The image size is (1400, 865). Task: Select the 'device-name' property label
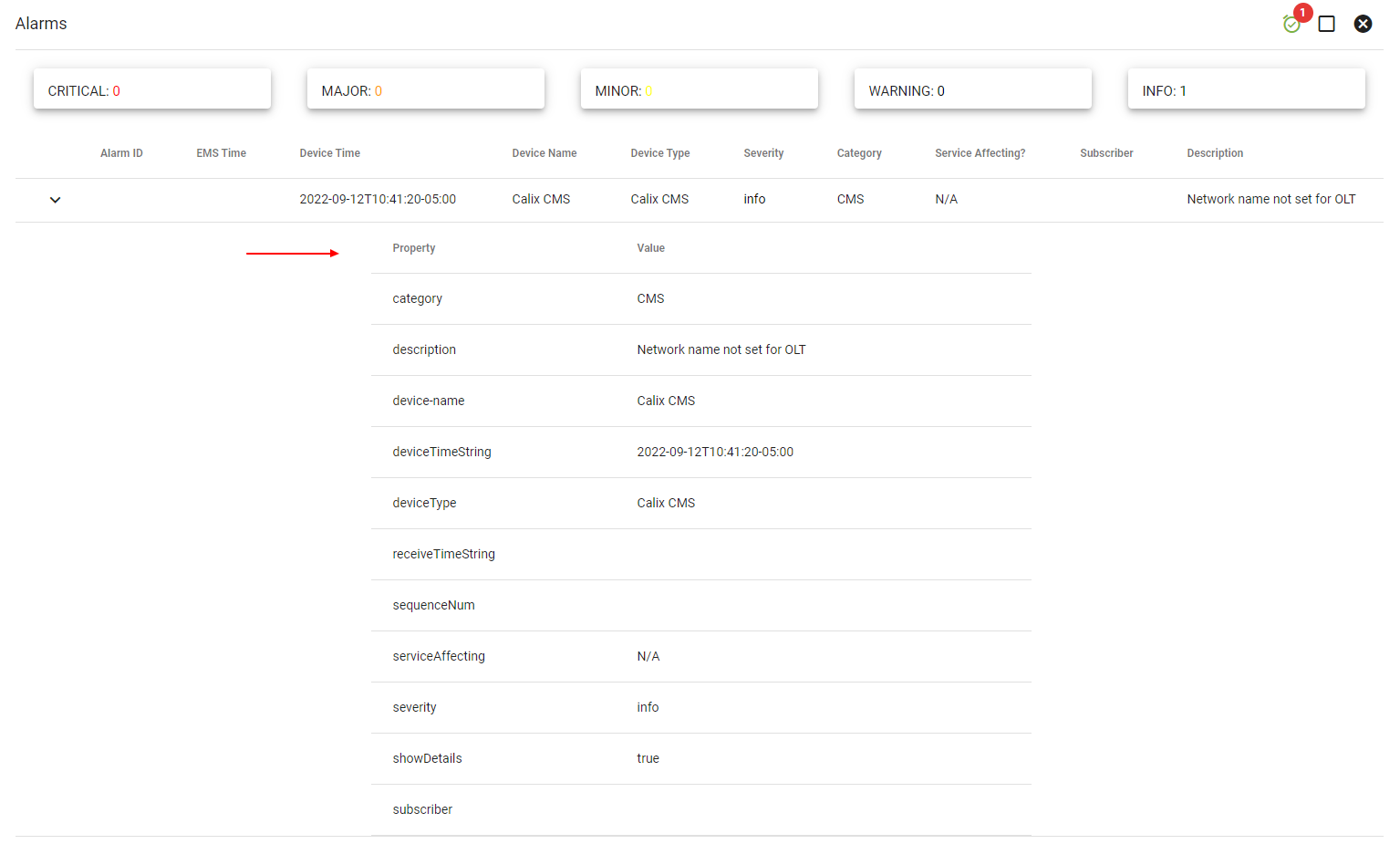tap(429, 401)
